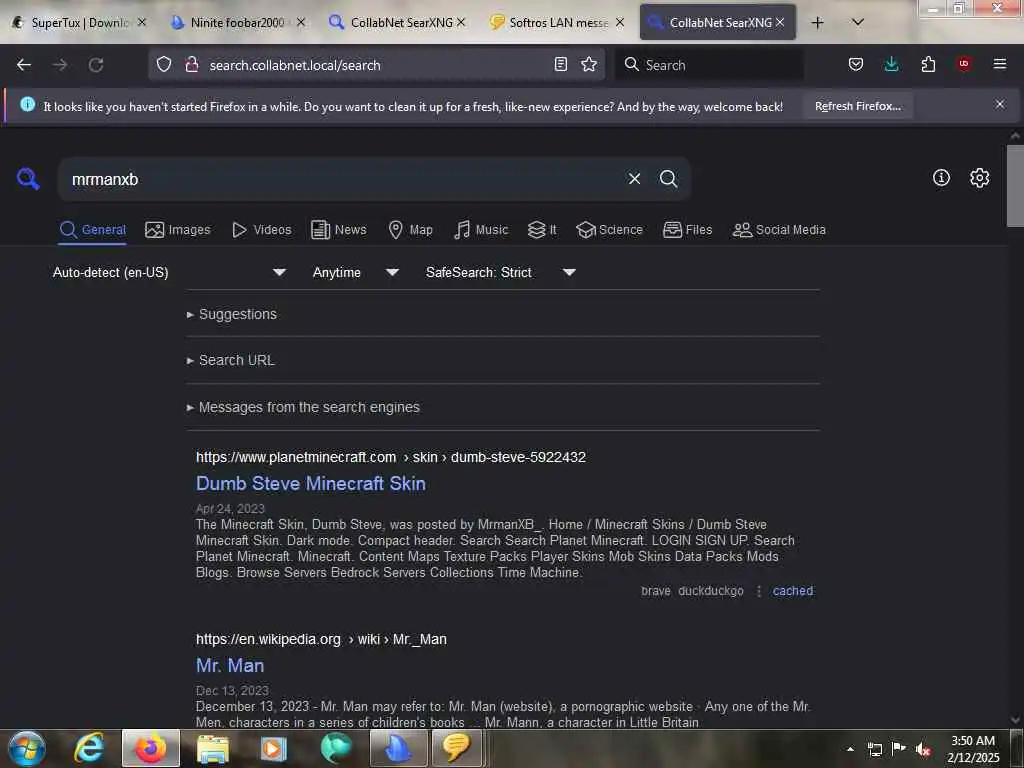List all tabs with the chevron button
Image resolution: width=1024 pixels, height=768 pixels.
pyautogui.click(x=858, y=22)
